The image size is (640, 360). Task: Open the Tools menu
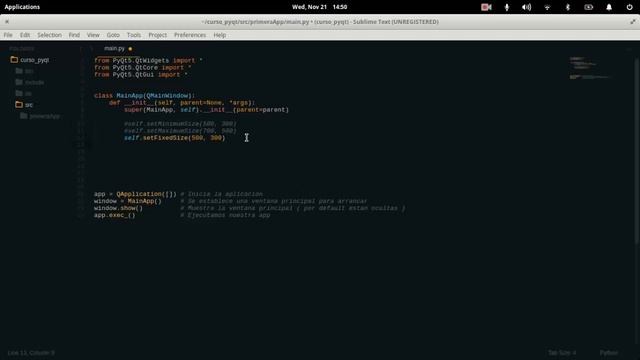[x=133, y=35]
